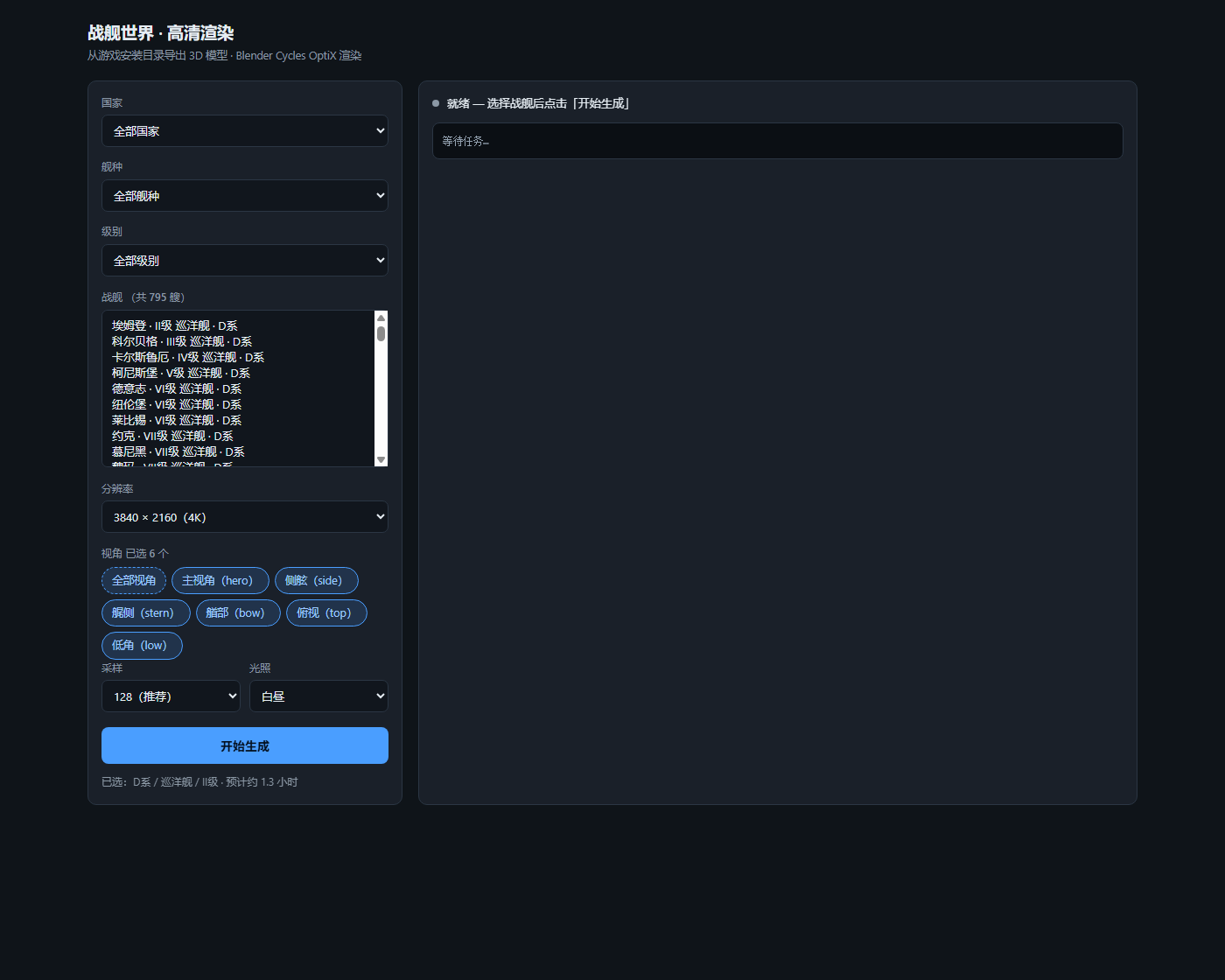Toggle the 俯视 (top) view chip

[x=326, y=613]
